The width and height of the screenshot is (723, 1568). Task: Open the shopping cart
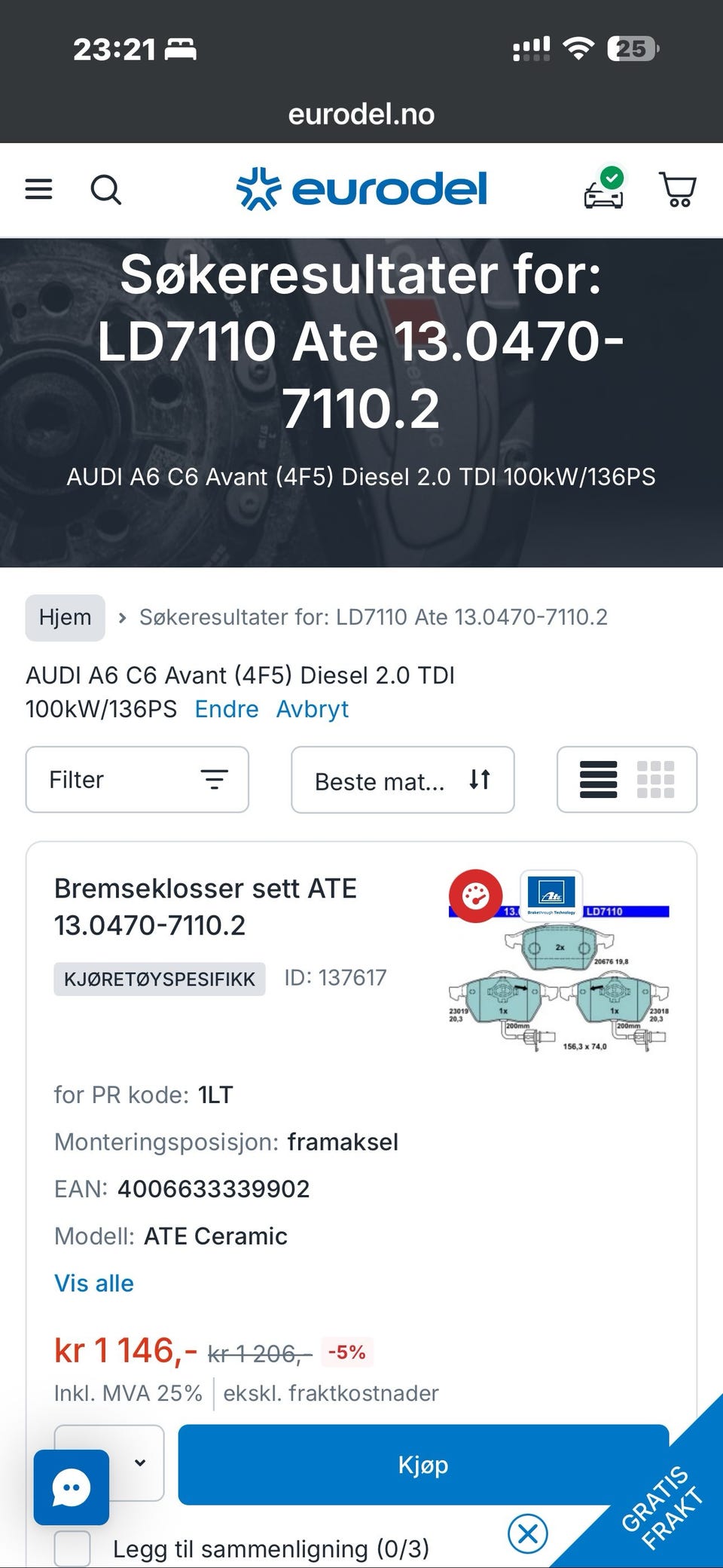tap(677, 190)
